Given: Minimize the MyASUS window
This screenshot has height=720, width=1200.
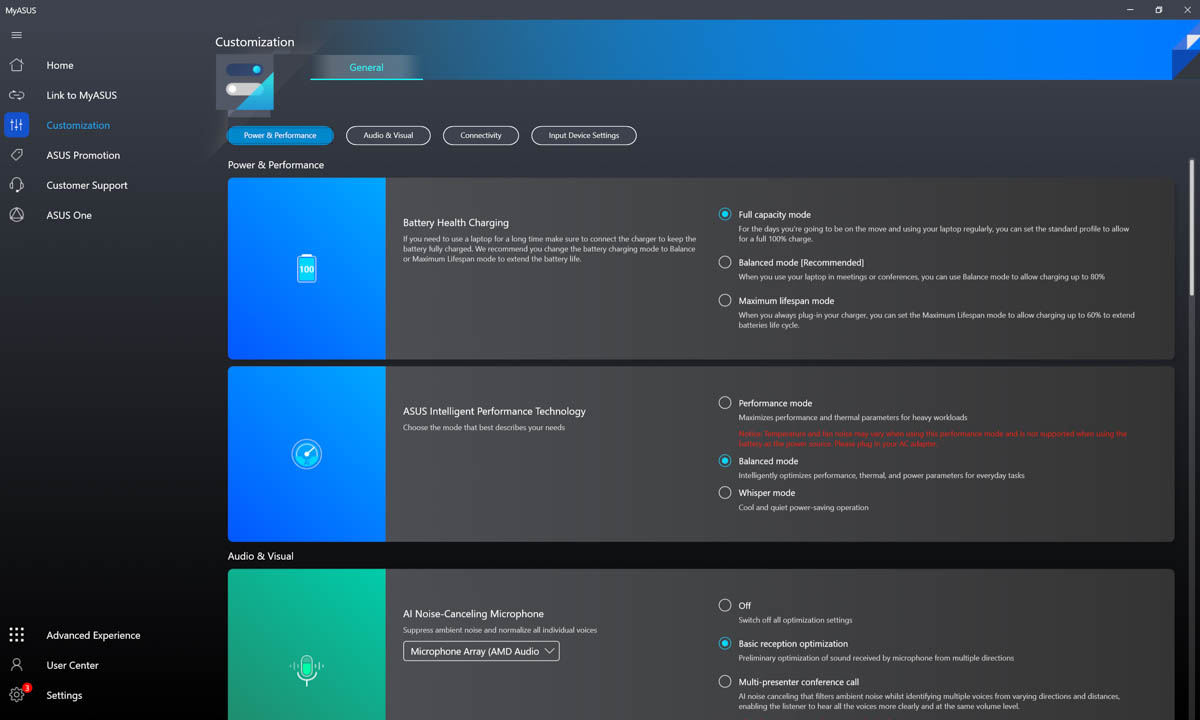Looking at the screenshot, I should tap(1130, 10).
